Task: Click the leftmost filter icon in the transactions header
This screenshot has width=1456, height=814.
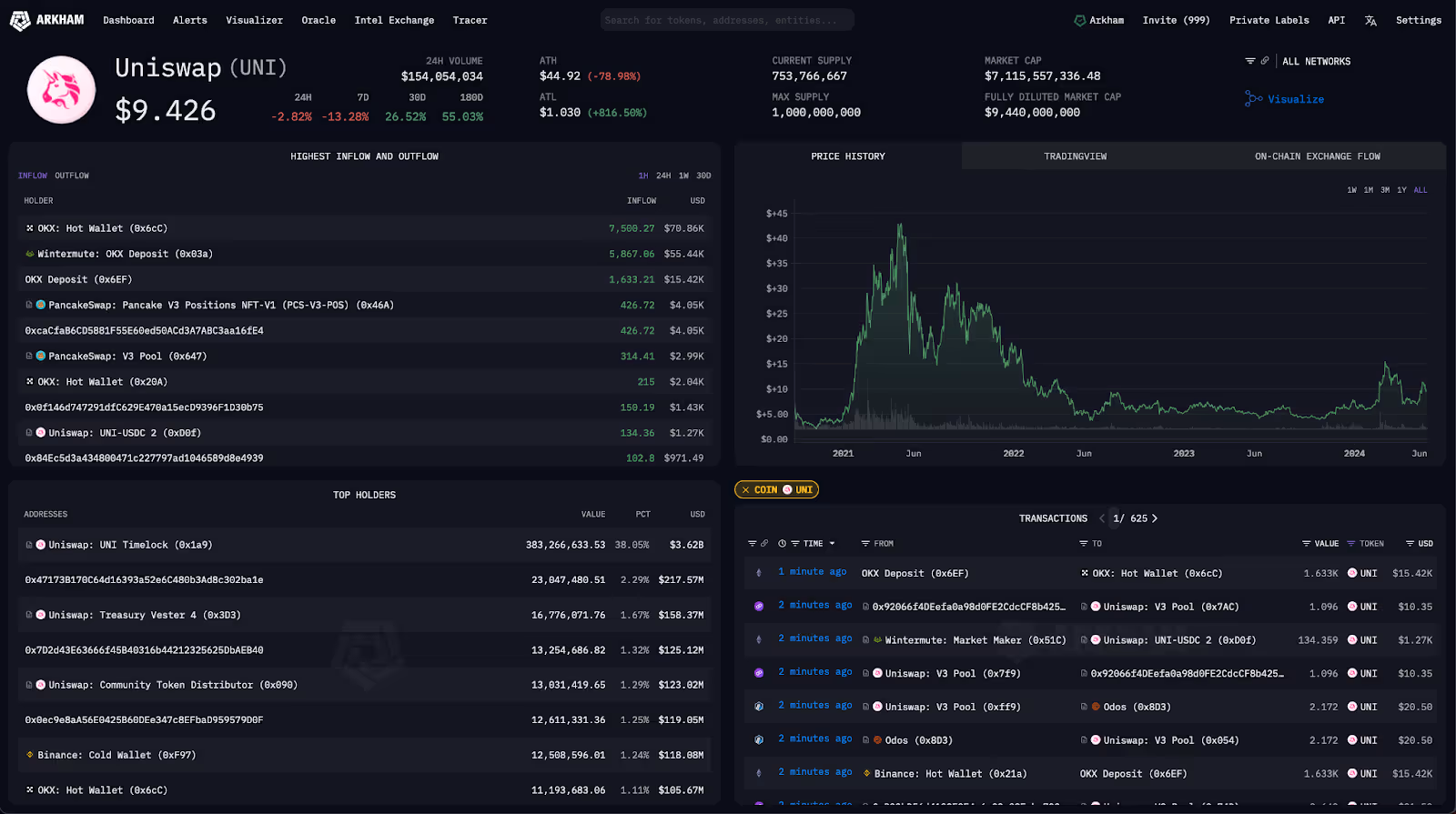Action: click(x=753, y=543)
